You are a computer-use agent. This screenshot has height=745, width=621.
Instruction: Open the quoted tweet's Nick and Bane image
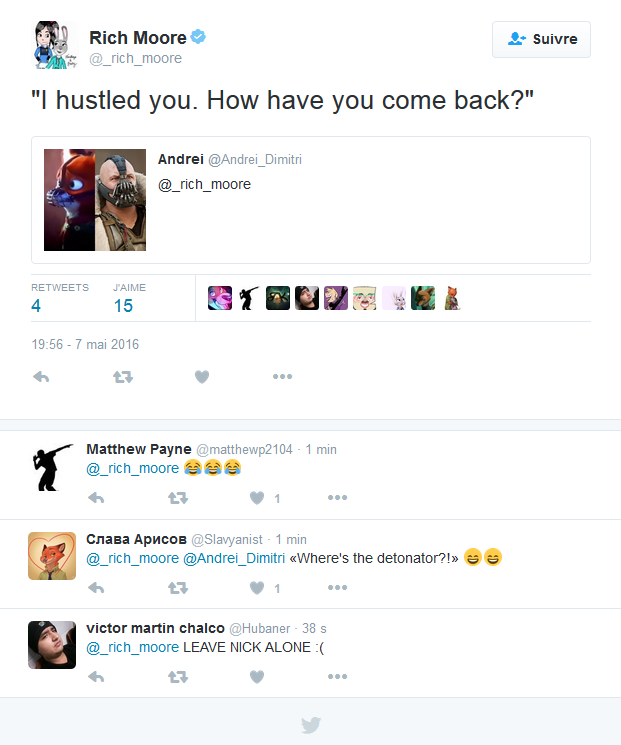[x=95, y=200]
